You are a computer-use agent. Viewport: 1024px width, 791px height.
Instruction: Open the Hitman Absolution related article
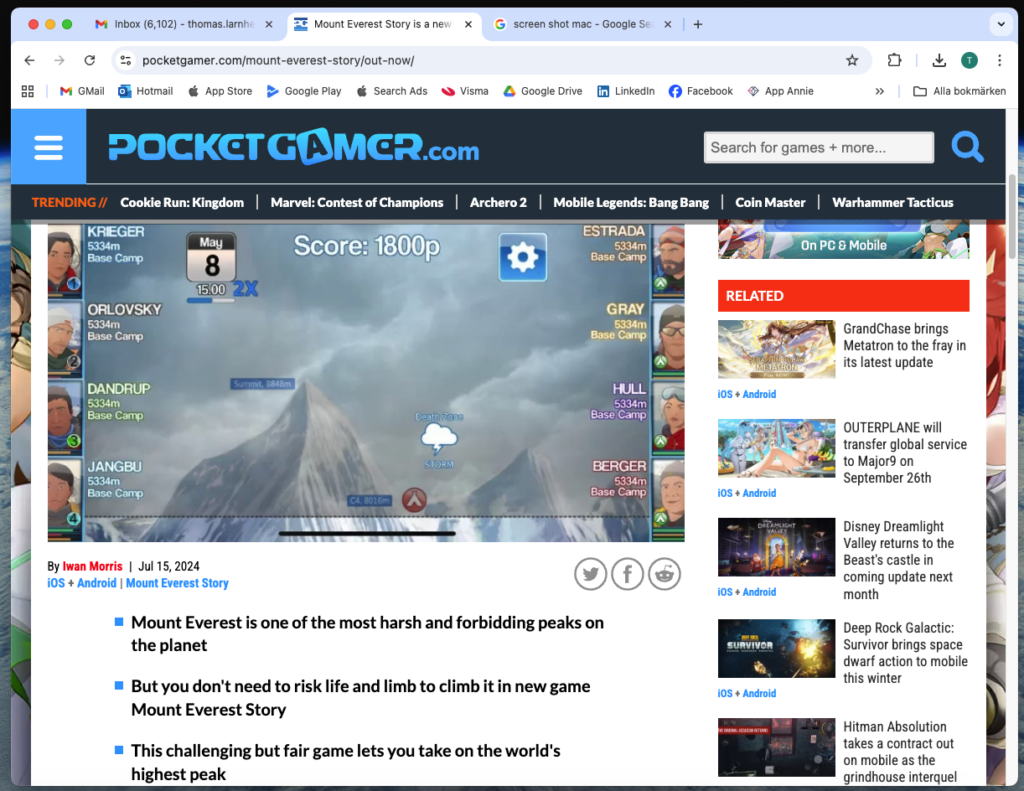coord(900,752)
